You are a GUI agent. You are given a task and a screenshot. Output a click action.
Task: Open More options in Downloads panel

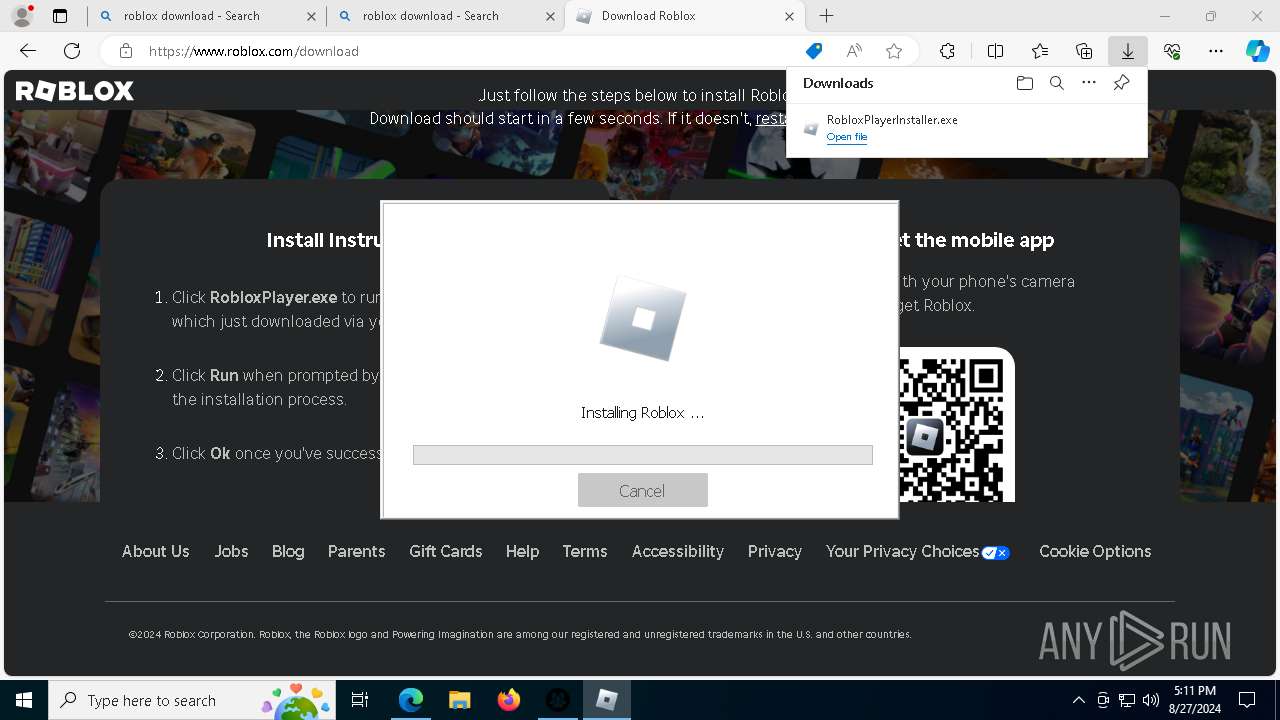pos(1089,83)
